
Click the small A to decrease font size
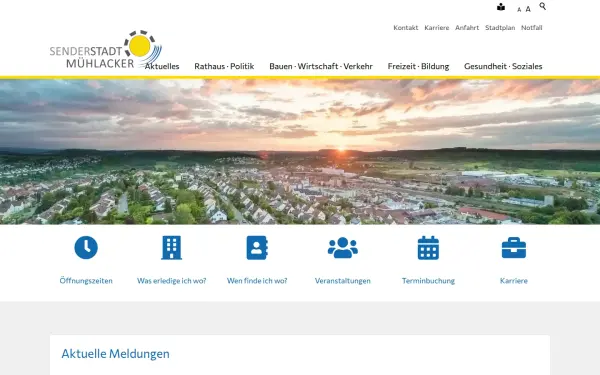click(519, 10)
